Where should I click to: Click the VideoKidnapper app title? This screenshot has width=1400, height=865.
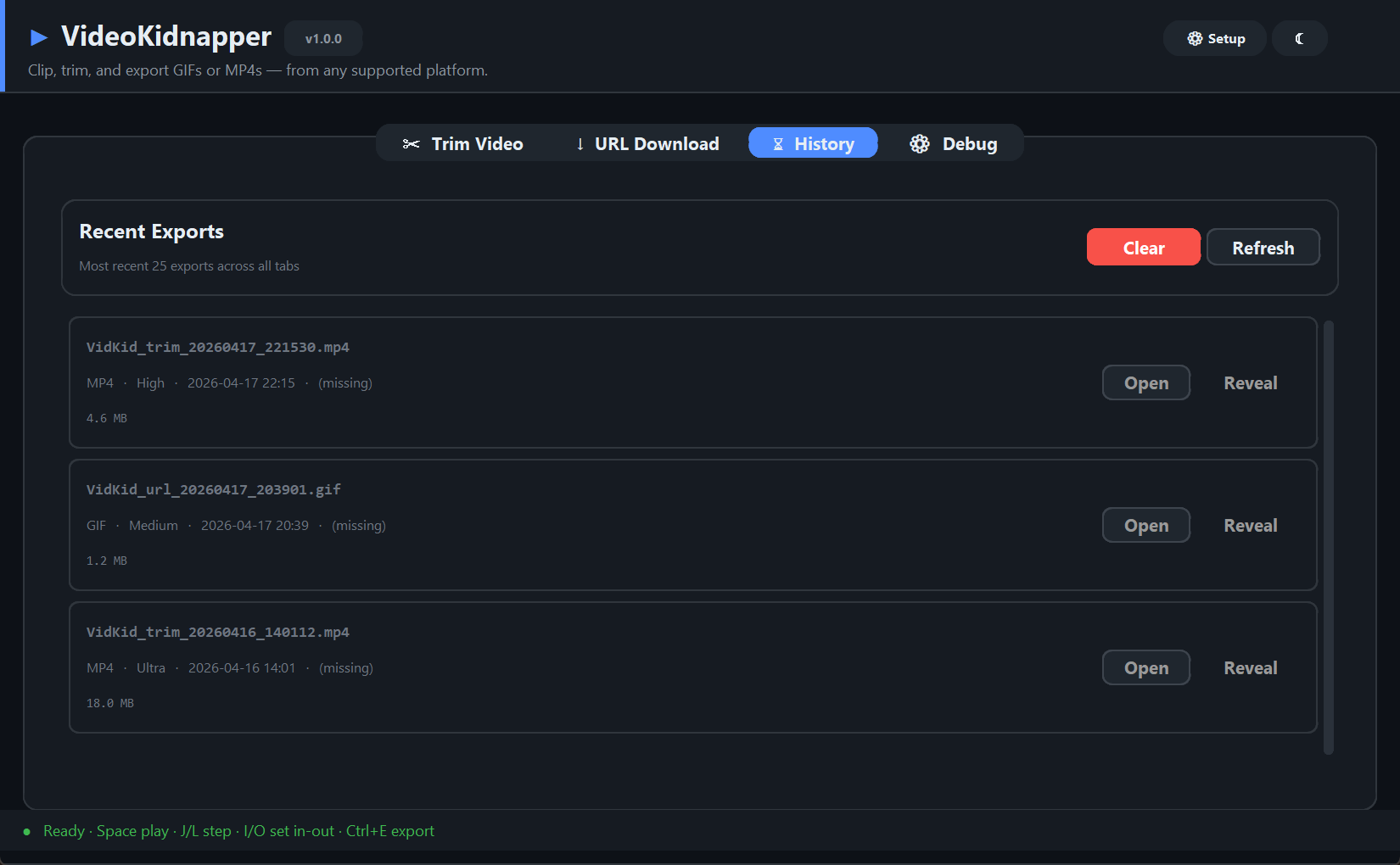[166, 36]
